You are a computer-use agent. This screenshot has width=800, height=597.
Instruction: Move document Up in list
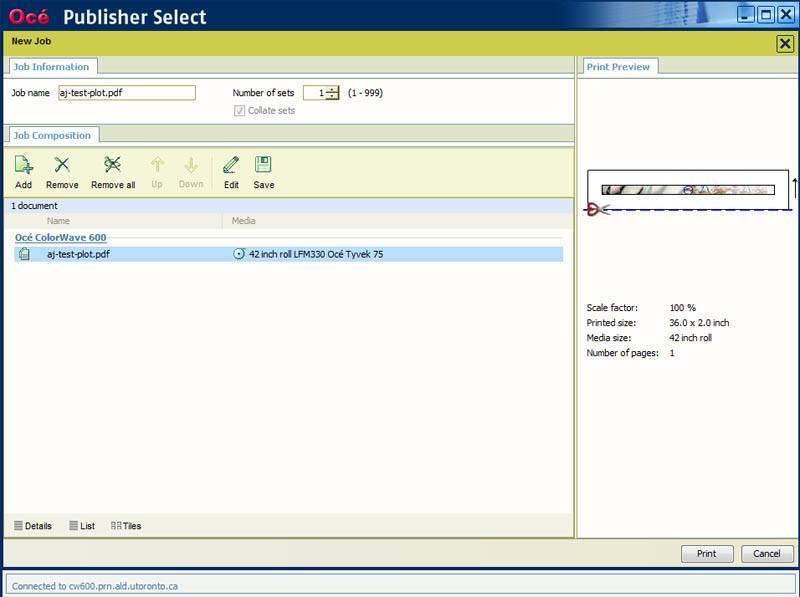tap(157, 172)
